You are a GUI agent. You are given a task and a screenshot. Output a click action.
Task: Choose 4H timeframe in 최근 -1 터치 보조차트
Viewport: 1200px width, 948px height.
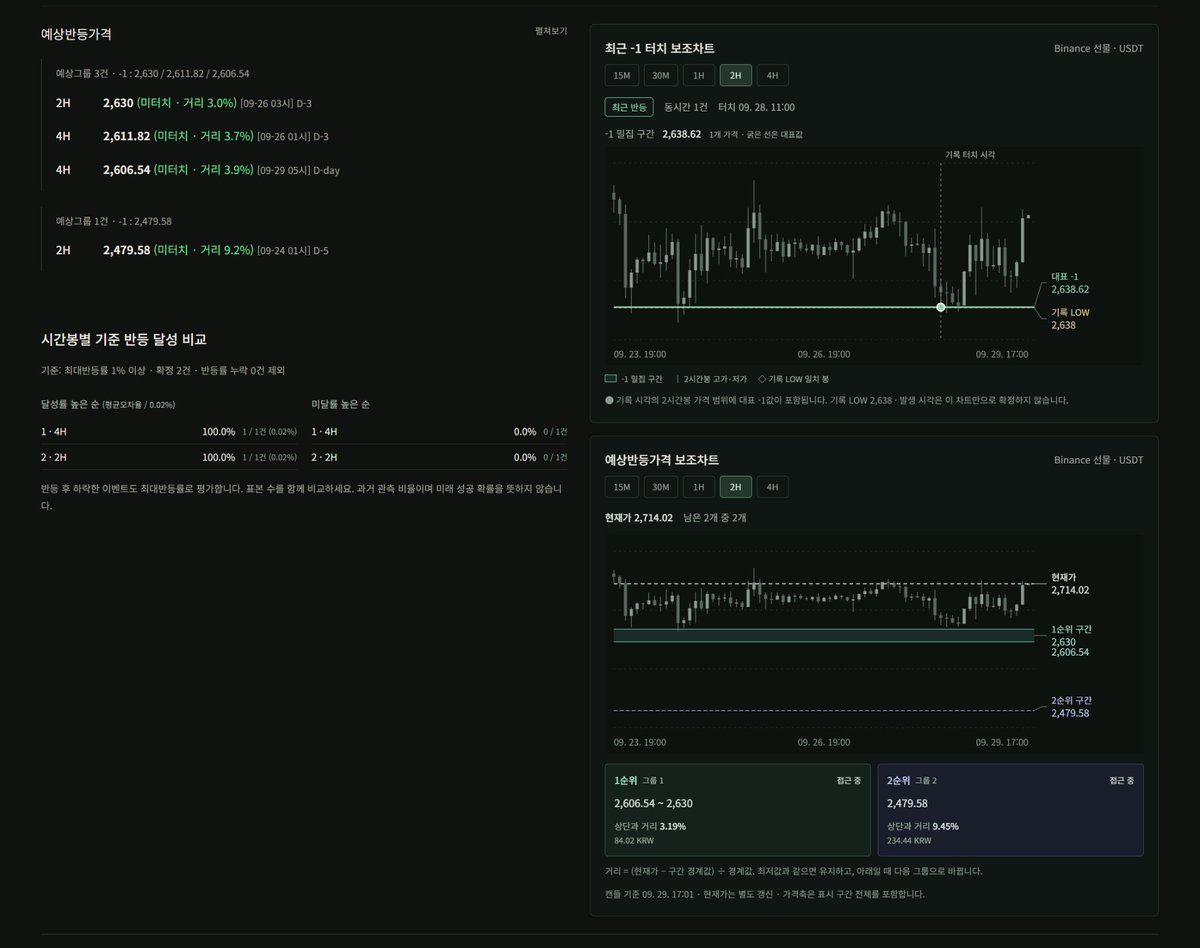pos(773,75)
